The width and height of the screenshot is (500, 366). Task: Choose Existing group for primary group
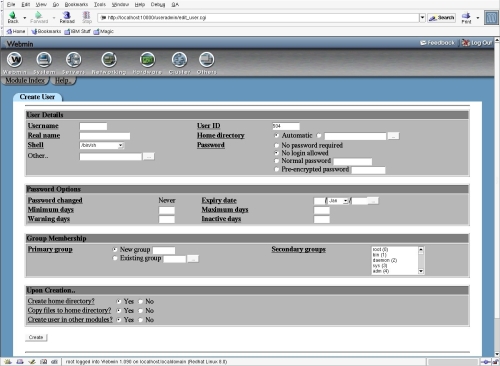tap(115, 258)
